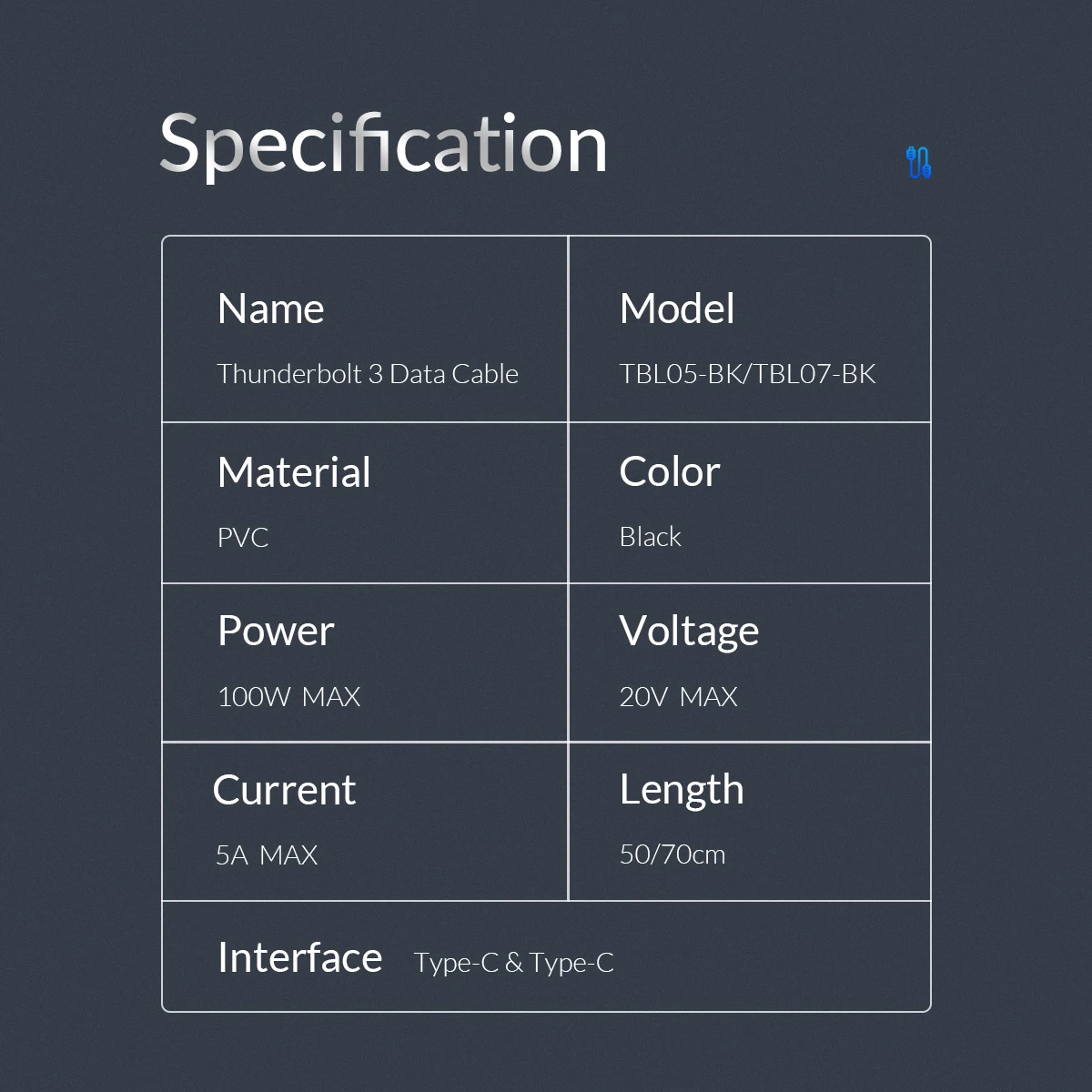Viewport: 1092px width, 1092px height.
Task: Click the Thunderbolt 3 Data Cable text
Action: click(x=368, y=374)
